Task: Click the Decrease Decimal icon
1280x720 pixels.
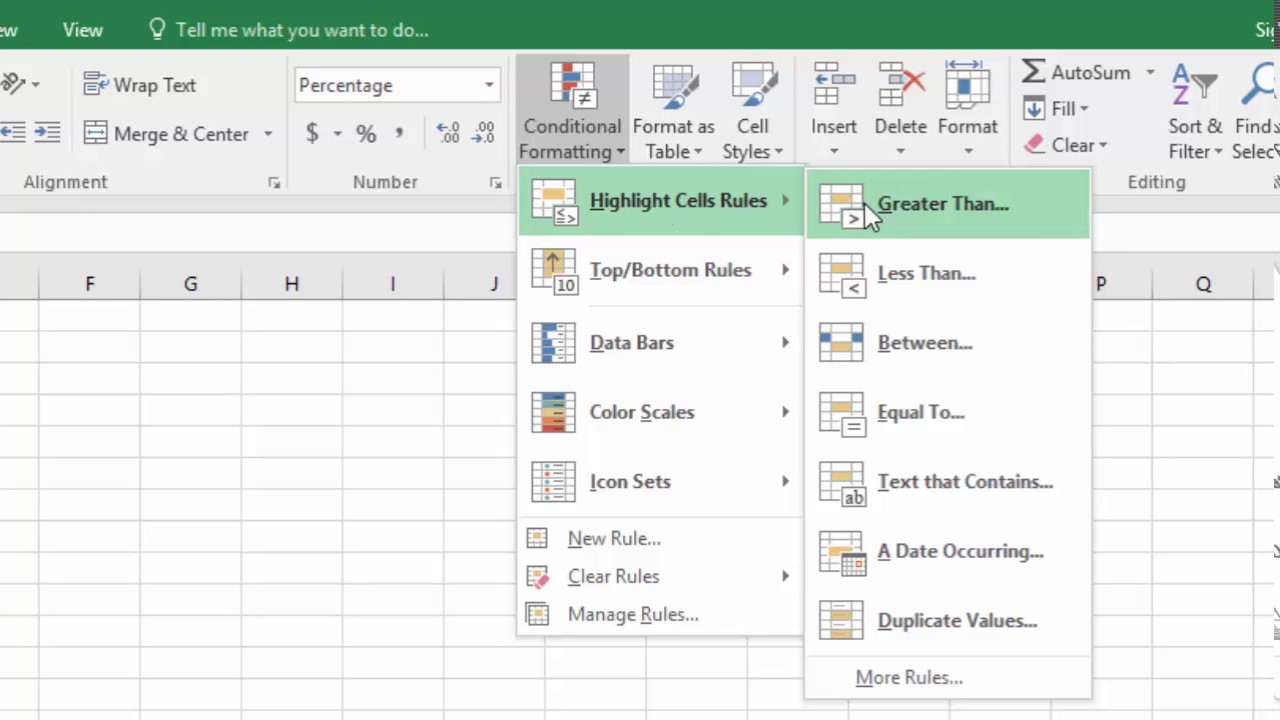Action: click(483, 133)
